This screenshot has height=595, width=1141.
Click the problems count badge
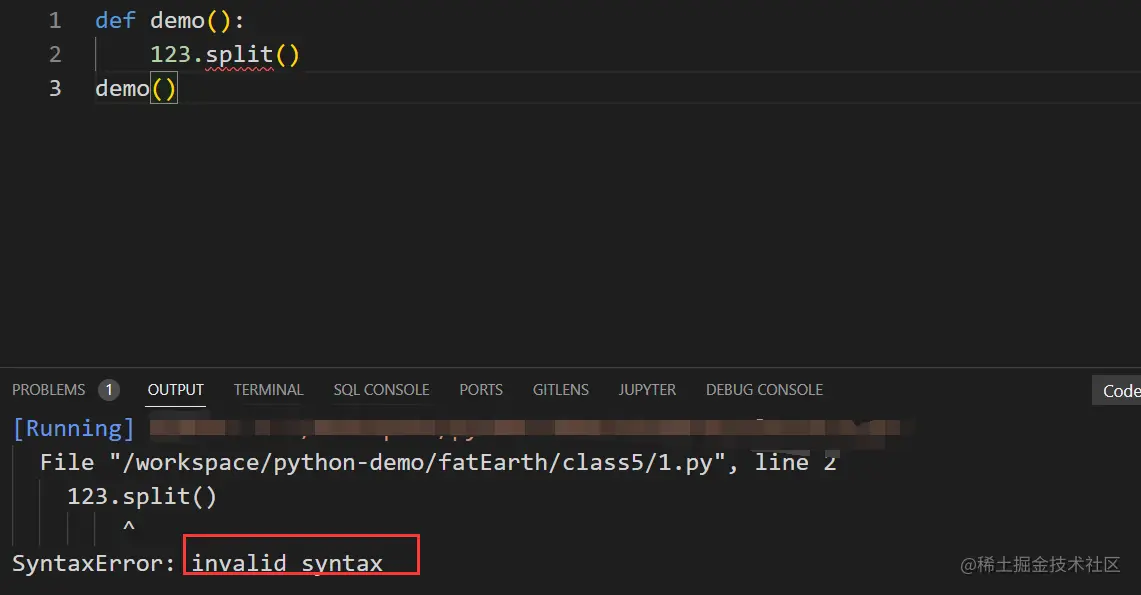109,390
